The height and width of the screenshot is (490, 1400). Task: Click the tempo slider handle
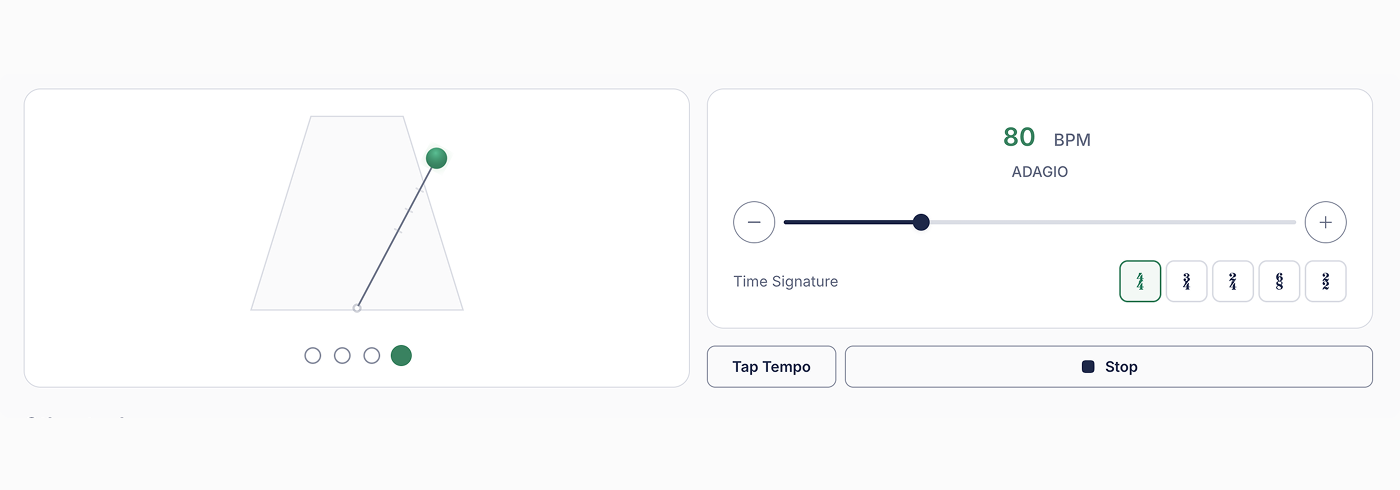(921, 222)
